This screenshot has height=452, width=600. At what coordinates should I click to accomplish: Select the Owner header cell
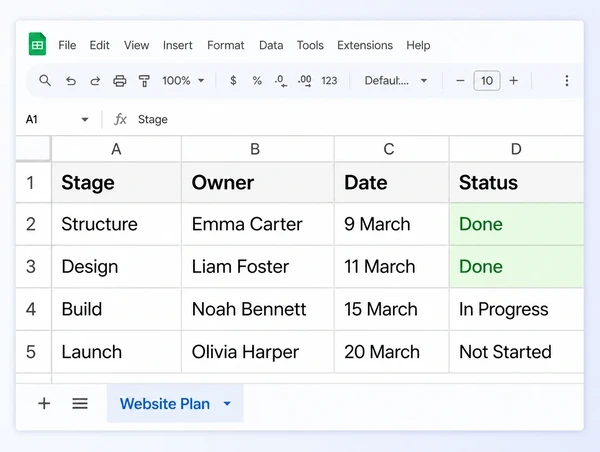tap(258, 182)
